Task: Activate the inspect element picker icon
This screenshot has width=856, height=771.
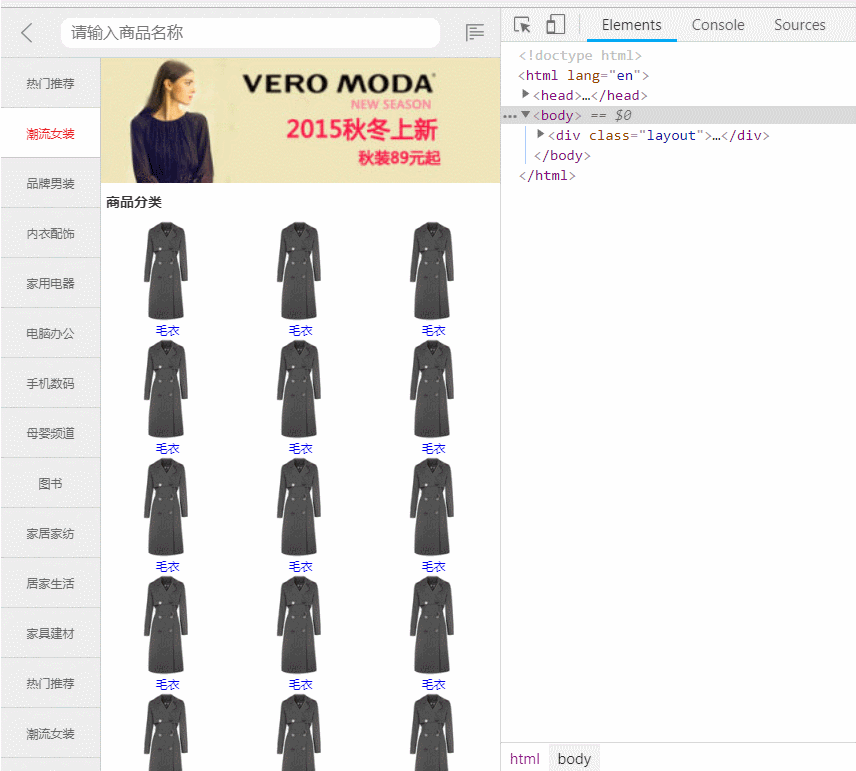Action: [x=522, y=25]
